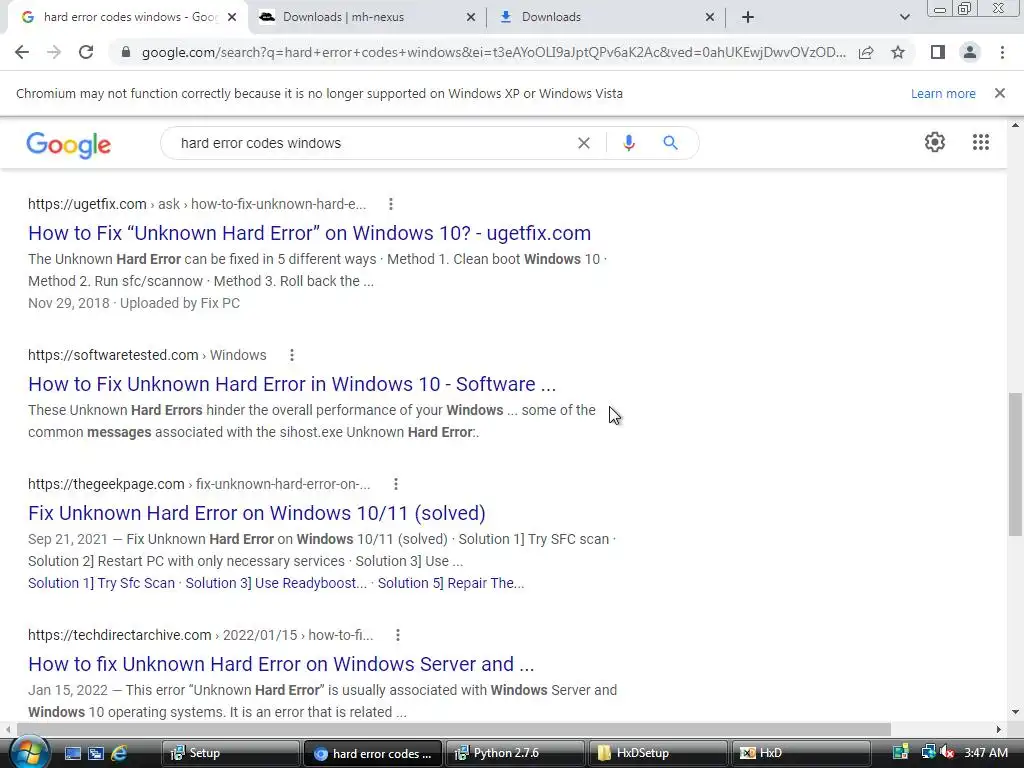
Task: Click the vertical scrollbar up arrow
Action: pos(1015,125)
